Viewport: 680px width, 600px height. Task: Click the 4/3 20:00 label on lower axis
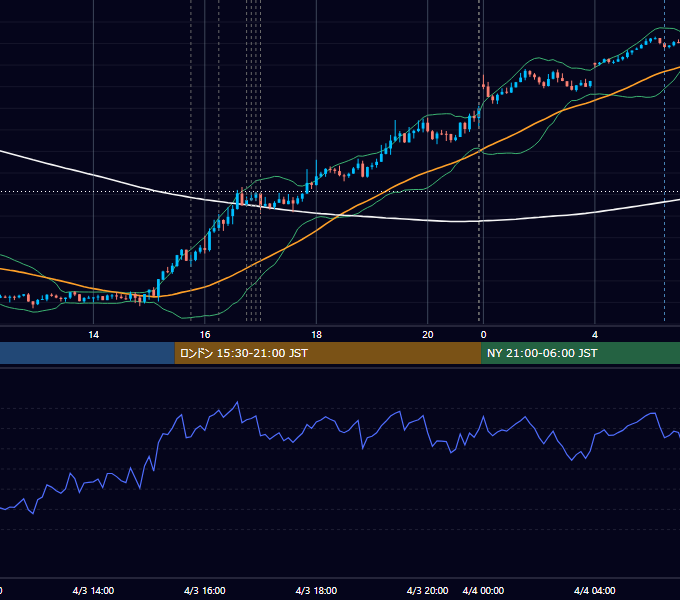tap(427, 590)
